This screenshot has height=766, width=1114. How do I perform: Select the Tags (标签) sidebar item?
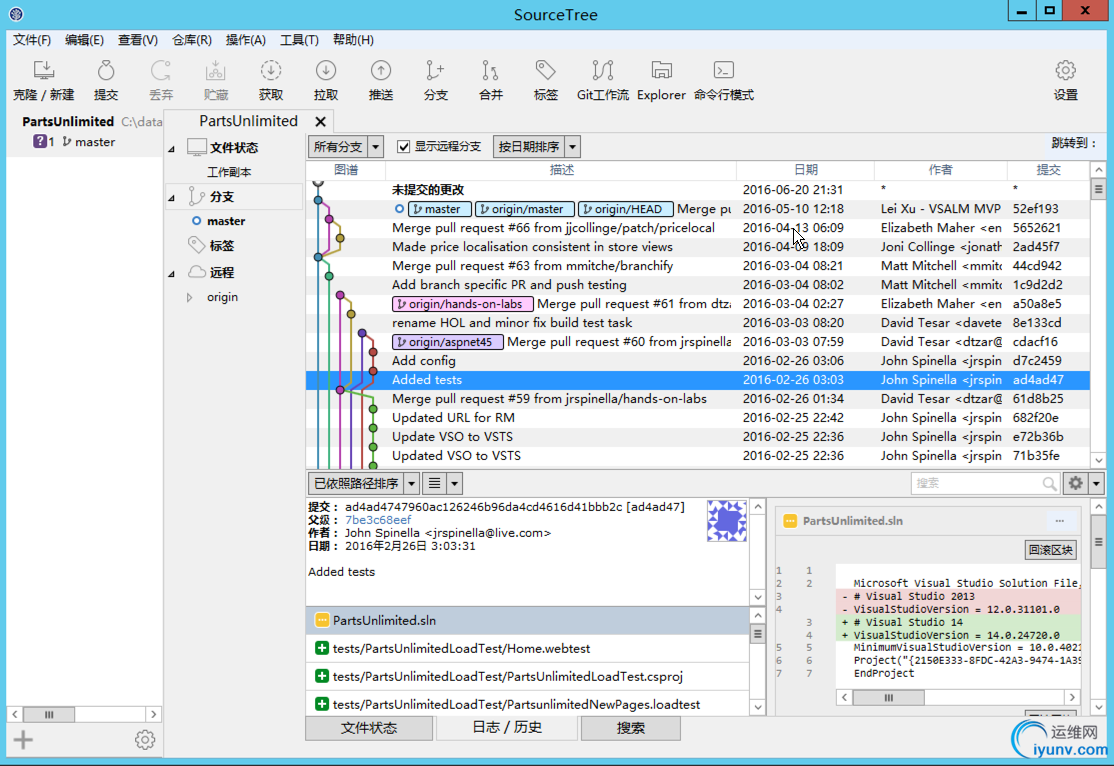pyautogui.click(x=221, y=246)
